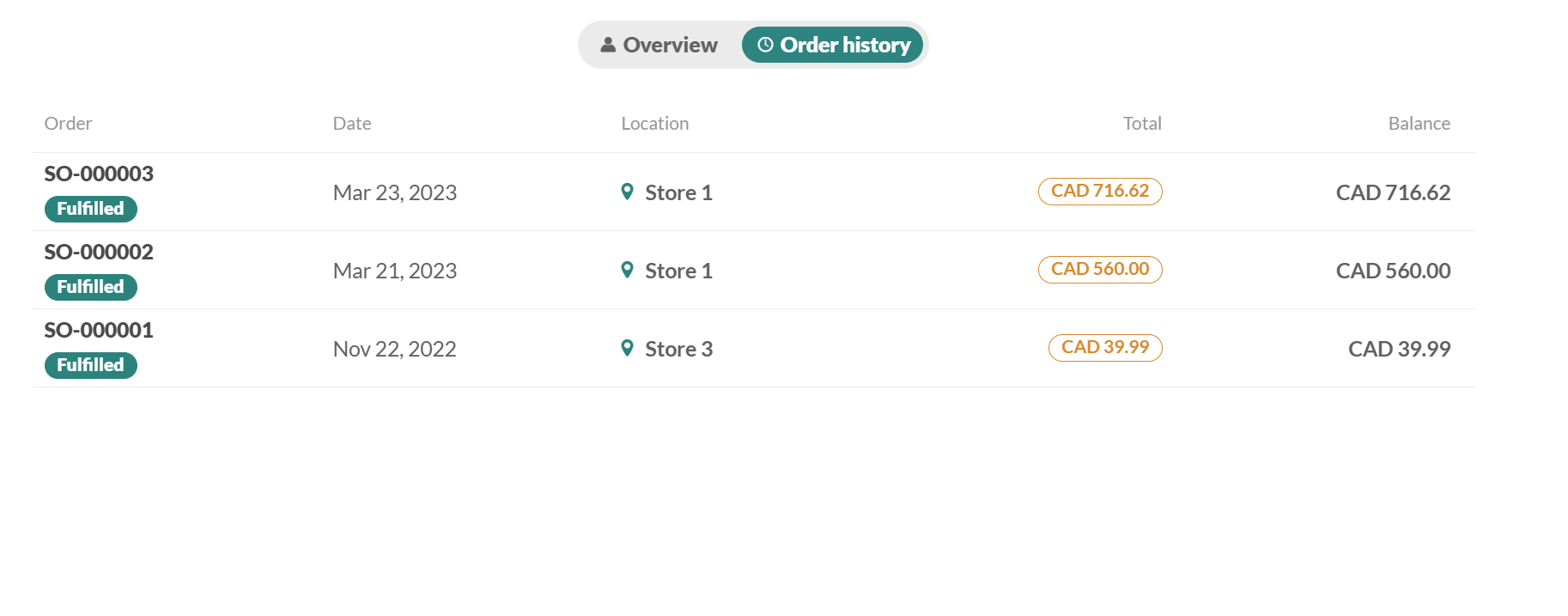Click the clock icon on Order history tab
The height and width of the screenshot is (616, 1568).
[x=763, y=45]
